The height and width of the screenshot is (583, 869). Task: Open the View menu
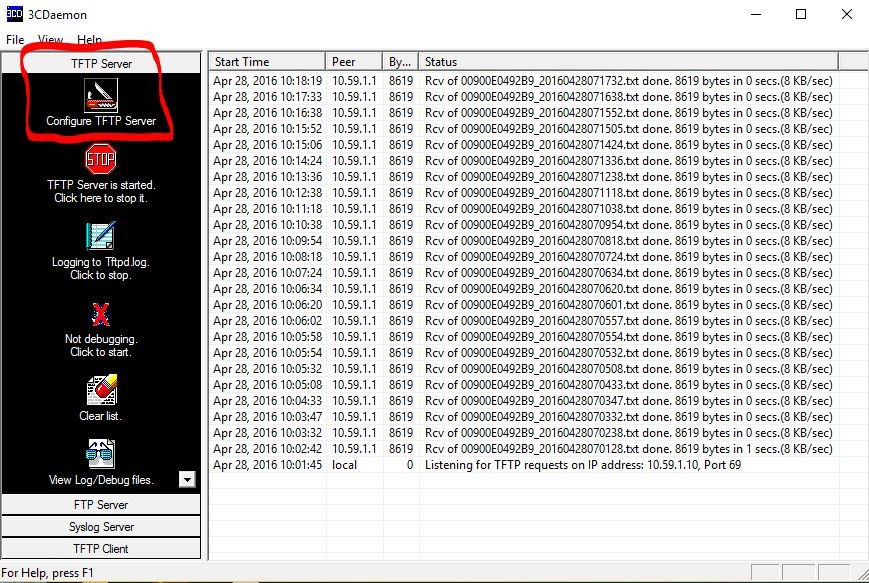click(x=50, y=40)
